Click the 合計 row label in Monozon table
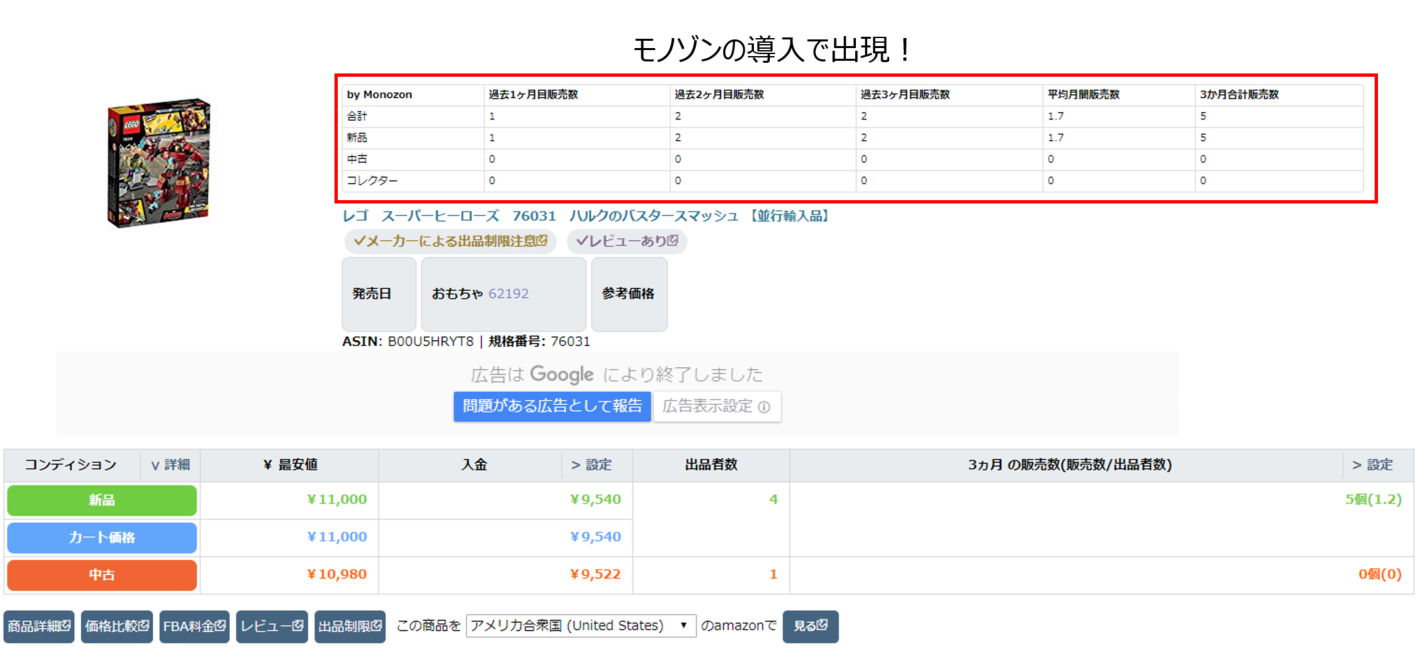 357,117
